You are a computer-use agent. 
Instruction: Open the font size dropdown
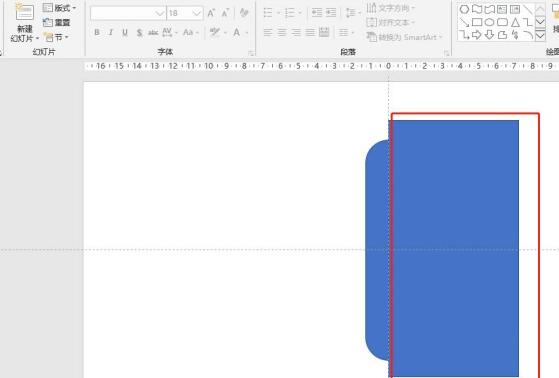coord(196,14)
